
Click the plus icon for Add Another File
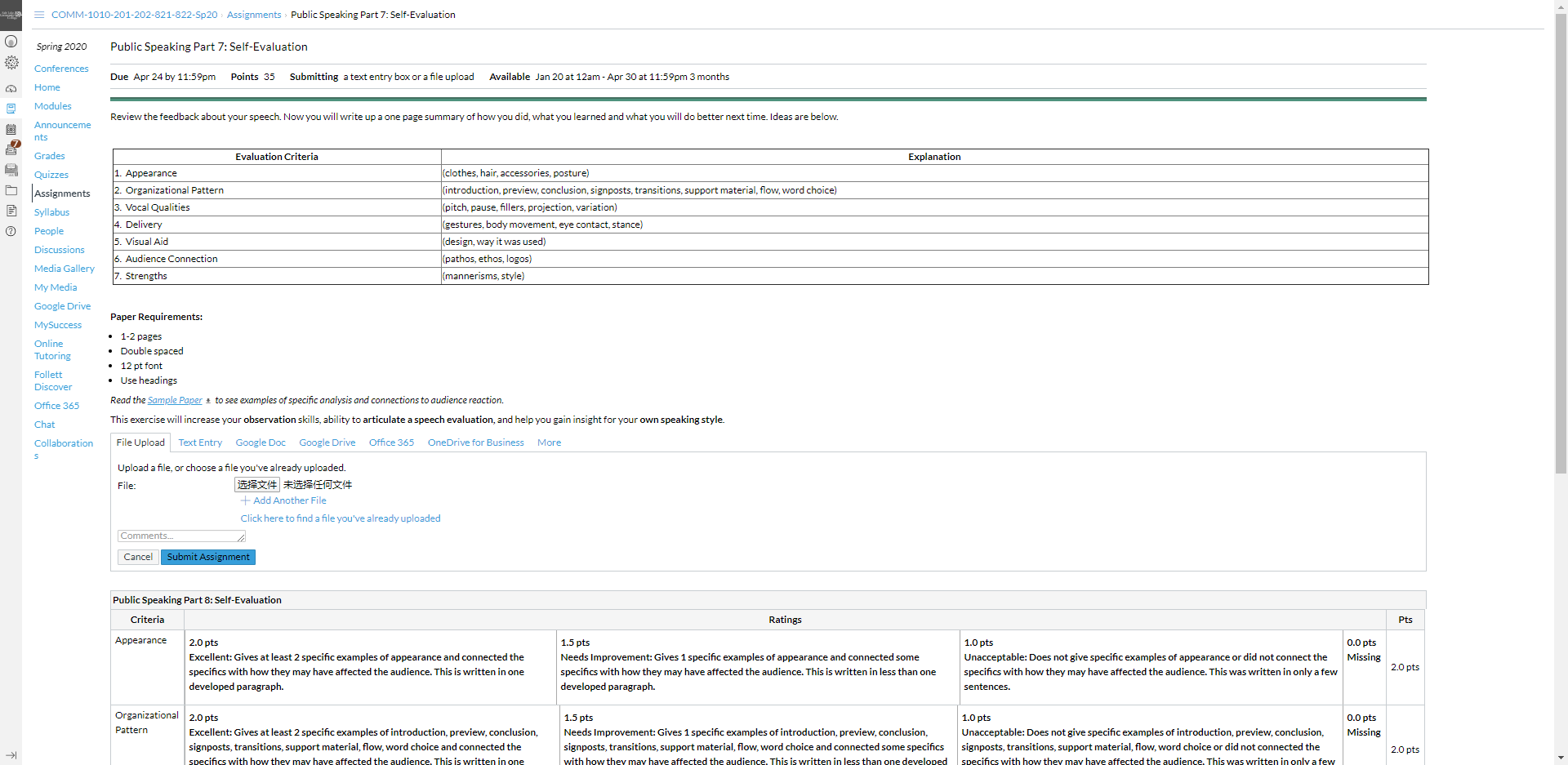click(245, 500)
